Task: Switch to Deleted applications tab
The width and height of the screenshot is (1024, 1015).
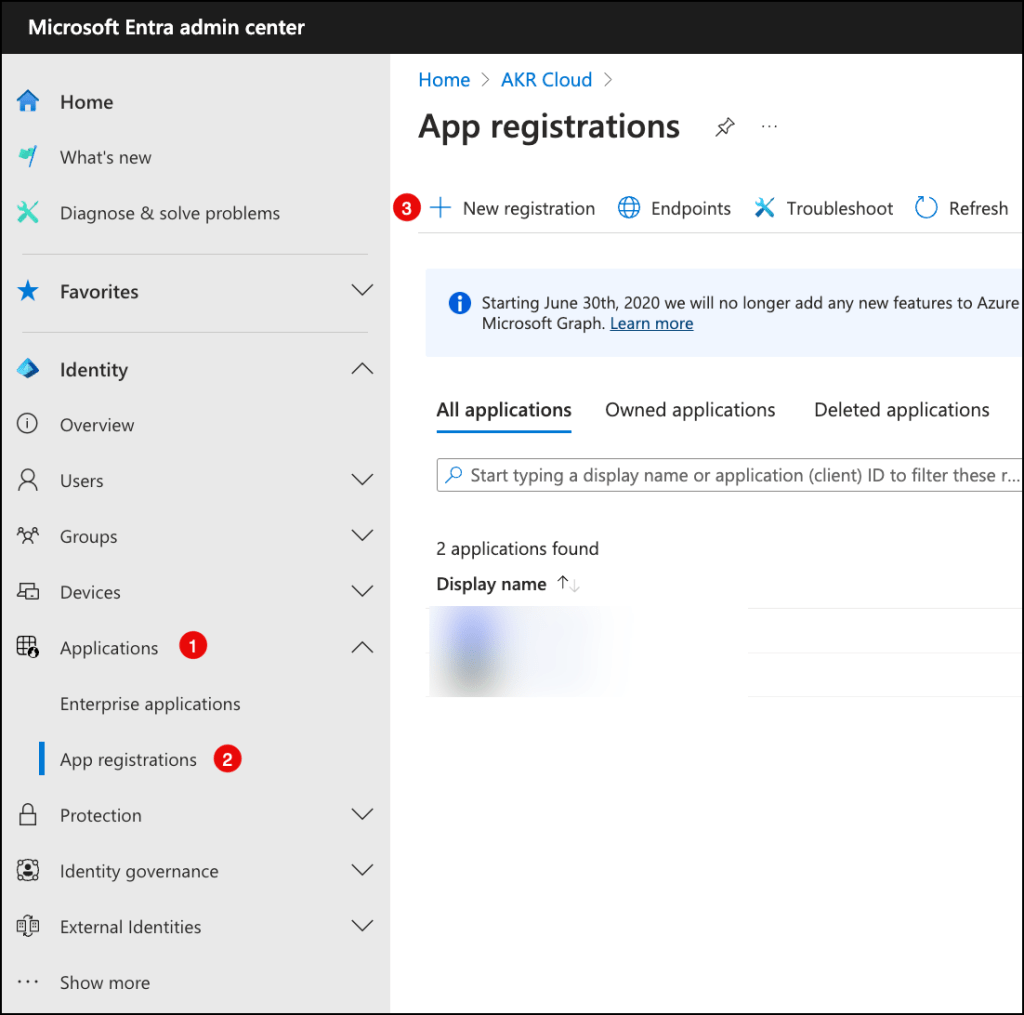Action: click(x=901, y=410)
